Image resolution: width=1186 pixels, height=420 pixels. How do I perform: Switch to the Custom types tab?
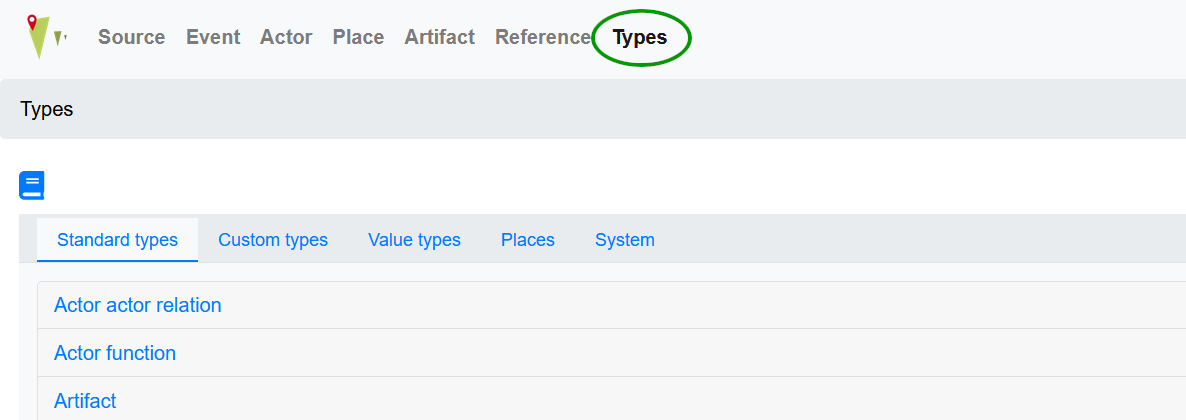coord(273,240)
